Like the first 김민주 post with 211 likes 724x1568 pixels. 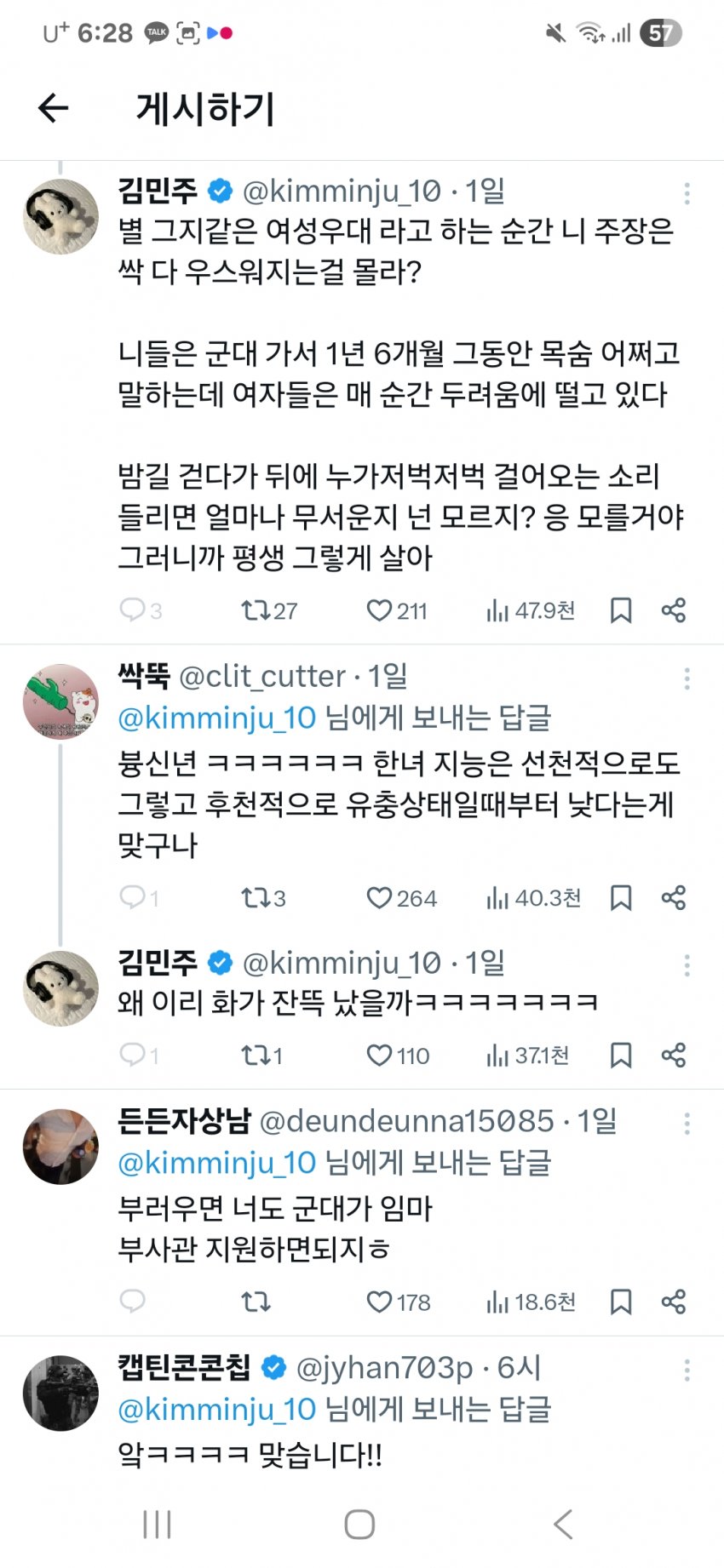click(x=379, y=610)
